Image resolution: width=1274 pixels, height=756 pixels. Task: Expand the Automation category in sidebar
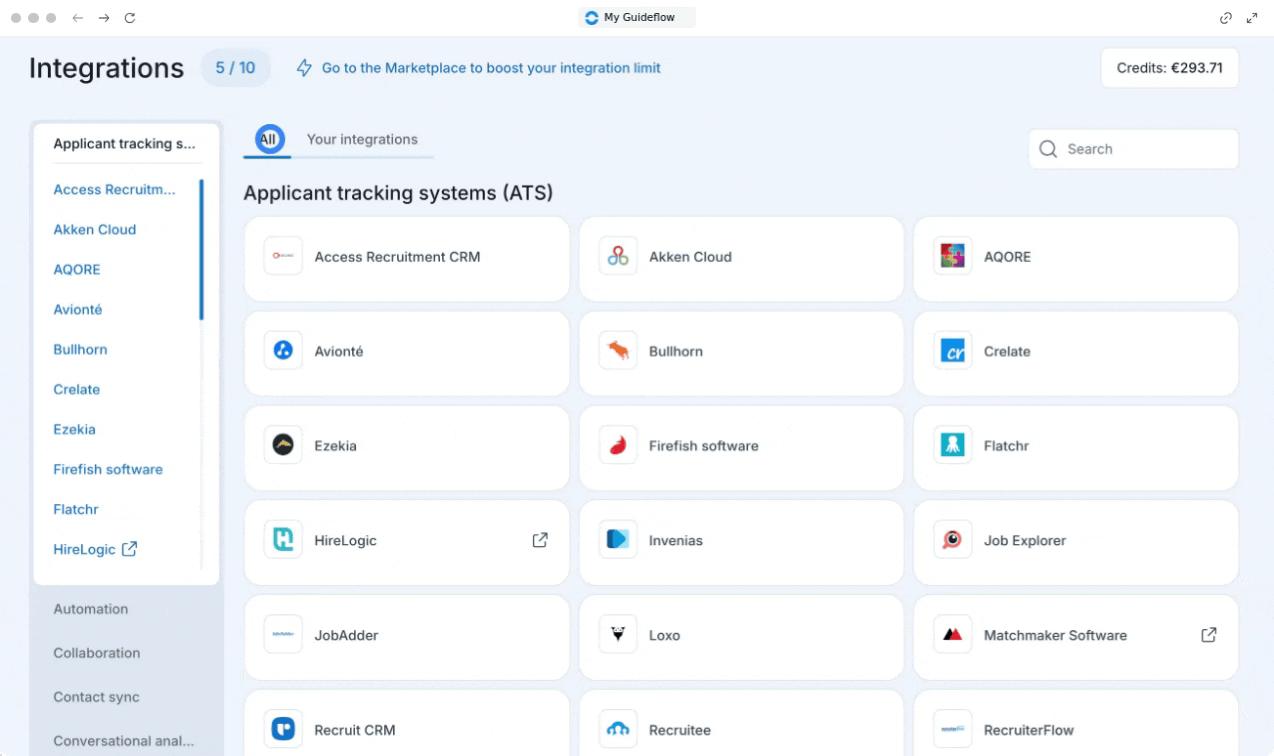point(91,609)
